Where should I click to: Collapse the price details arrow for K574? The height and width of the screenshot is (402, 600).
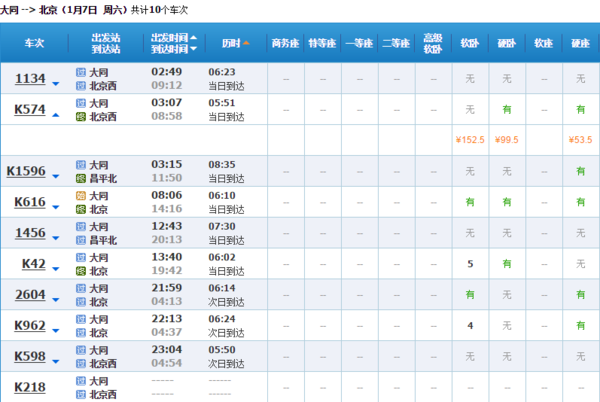[x=55, y=114]
